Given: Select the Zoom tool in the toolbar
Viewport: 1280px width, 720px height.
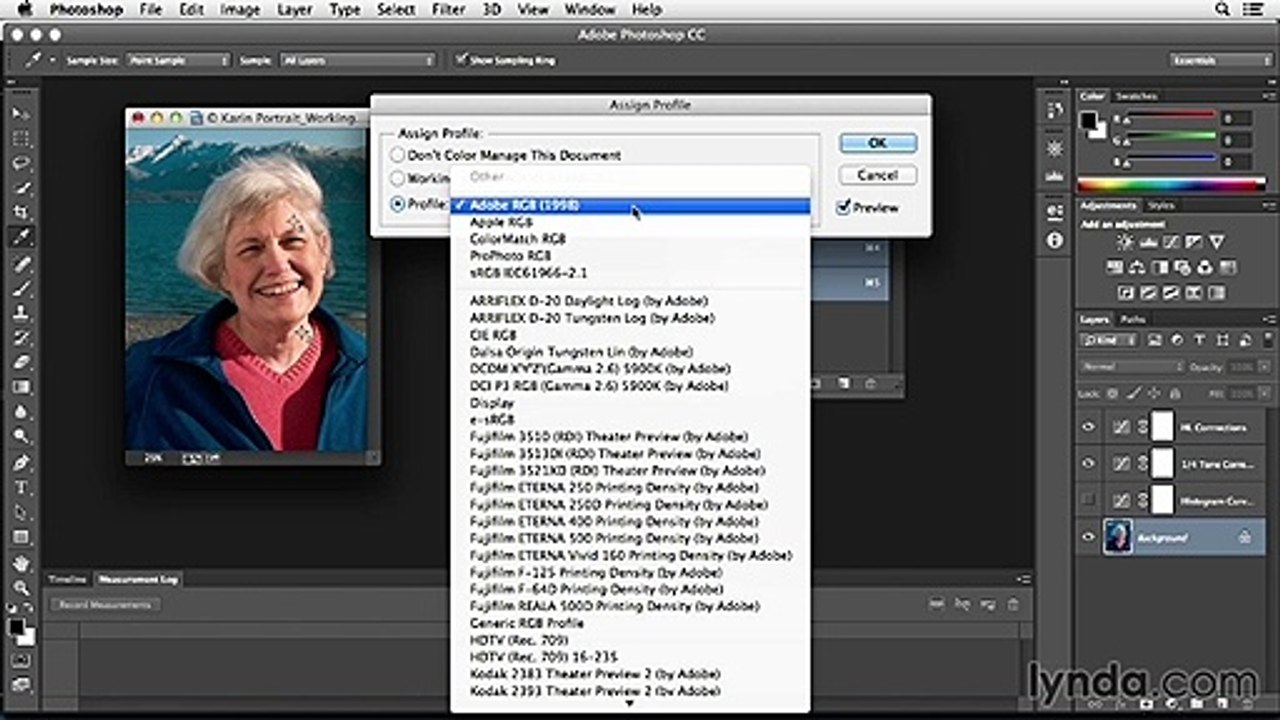Looking at the screenshot, I should [x=21, y=588].
